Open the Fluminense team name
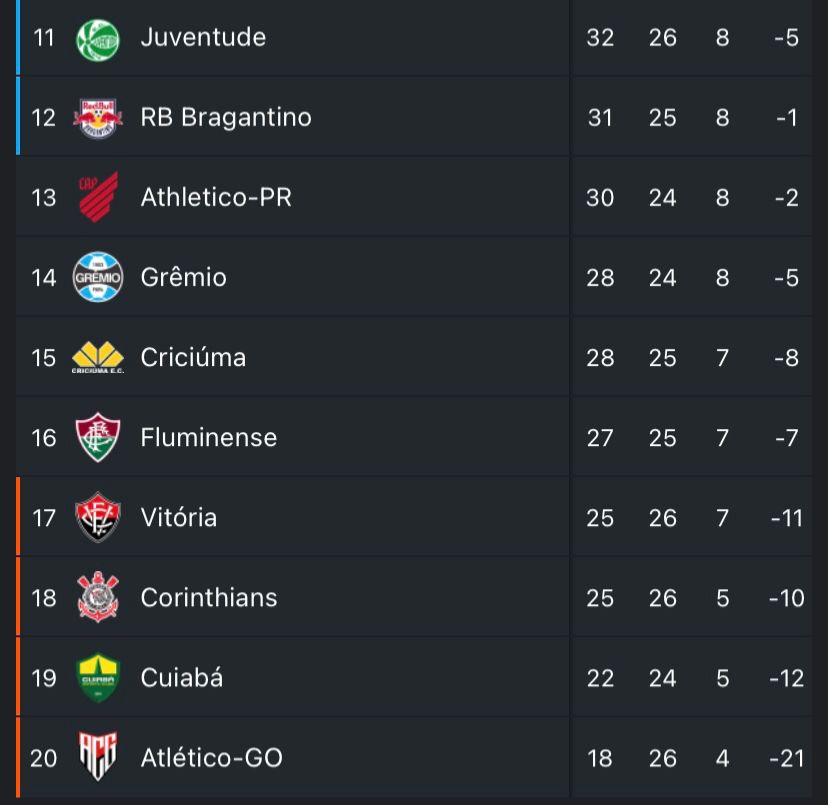 [x=209, y=437]
